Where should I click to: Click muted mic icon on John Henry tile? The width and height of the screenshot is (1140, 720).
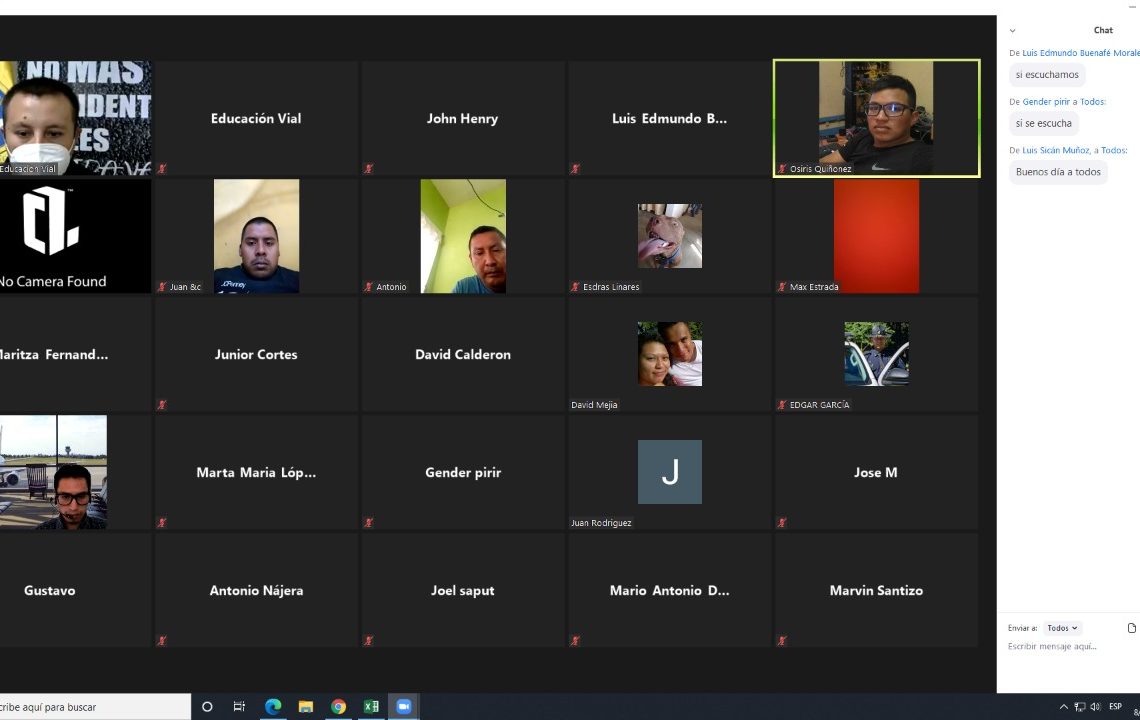tap(369, 169)
